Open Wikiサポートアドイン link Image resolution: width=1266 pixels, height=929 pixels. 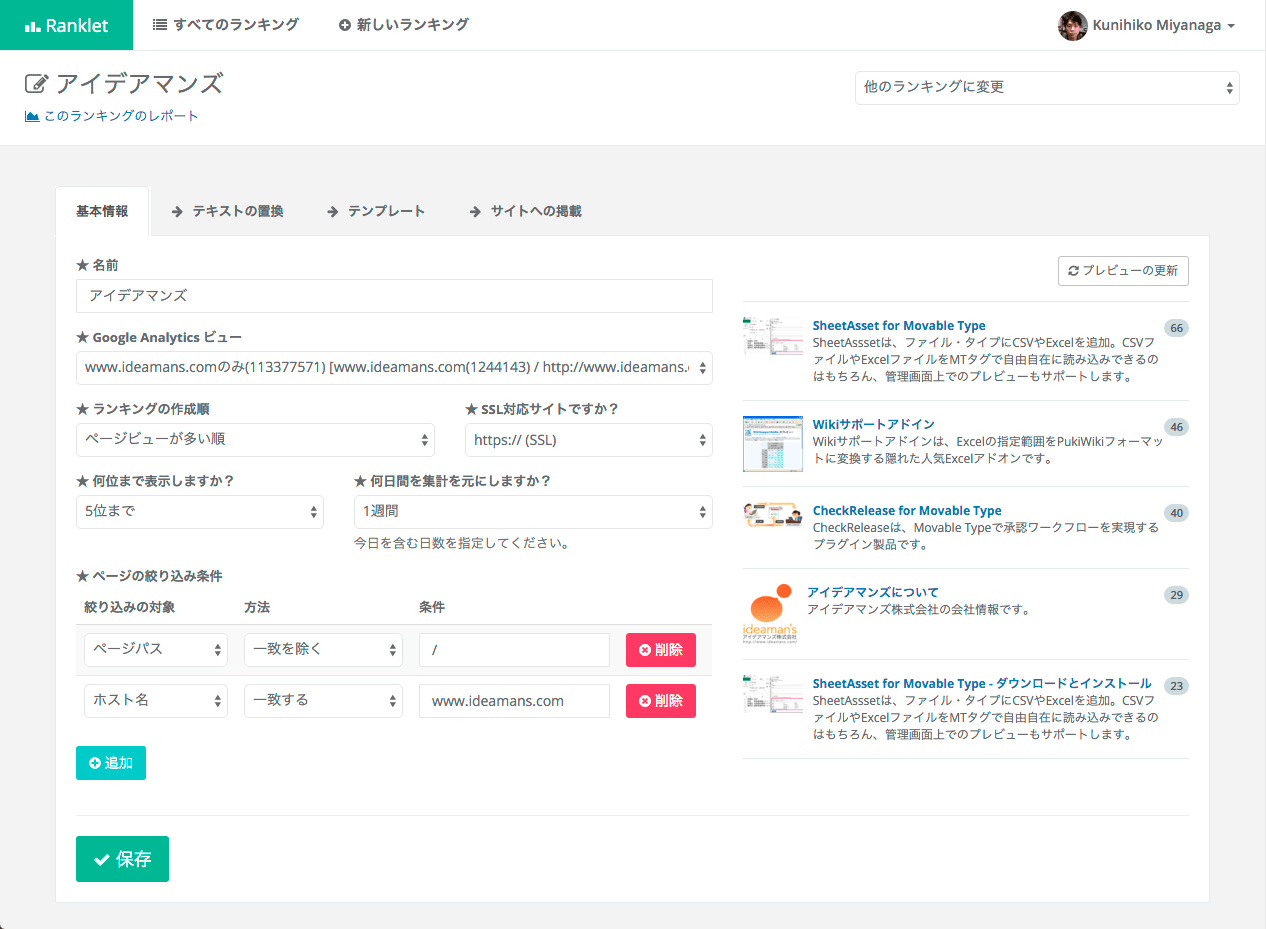[874, 425]
